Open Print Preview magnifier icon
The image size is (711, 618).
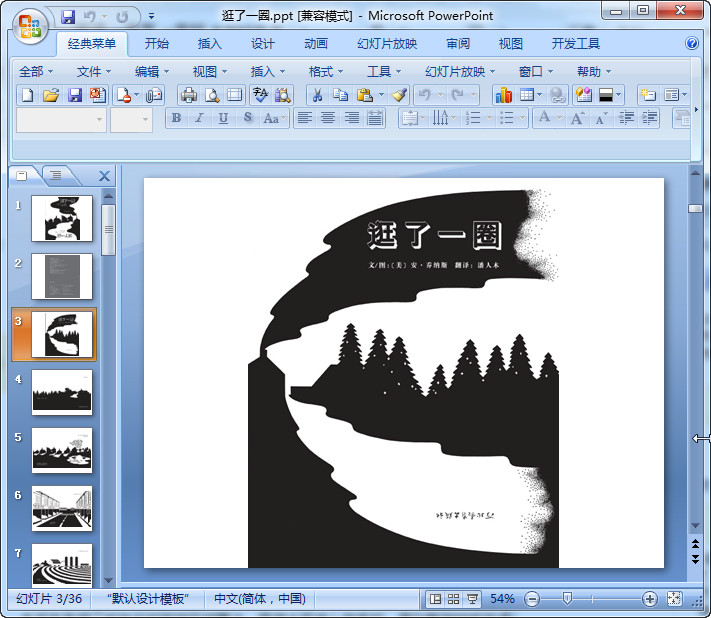click(212, 95)
